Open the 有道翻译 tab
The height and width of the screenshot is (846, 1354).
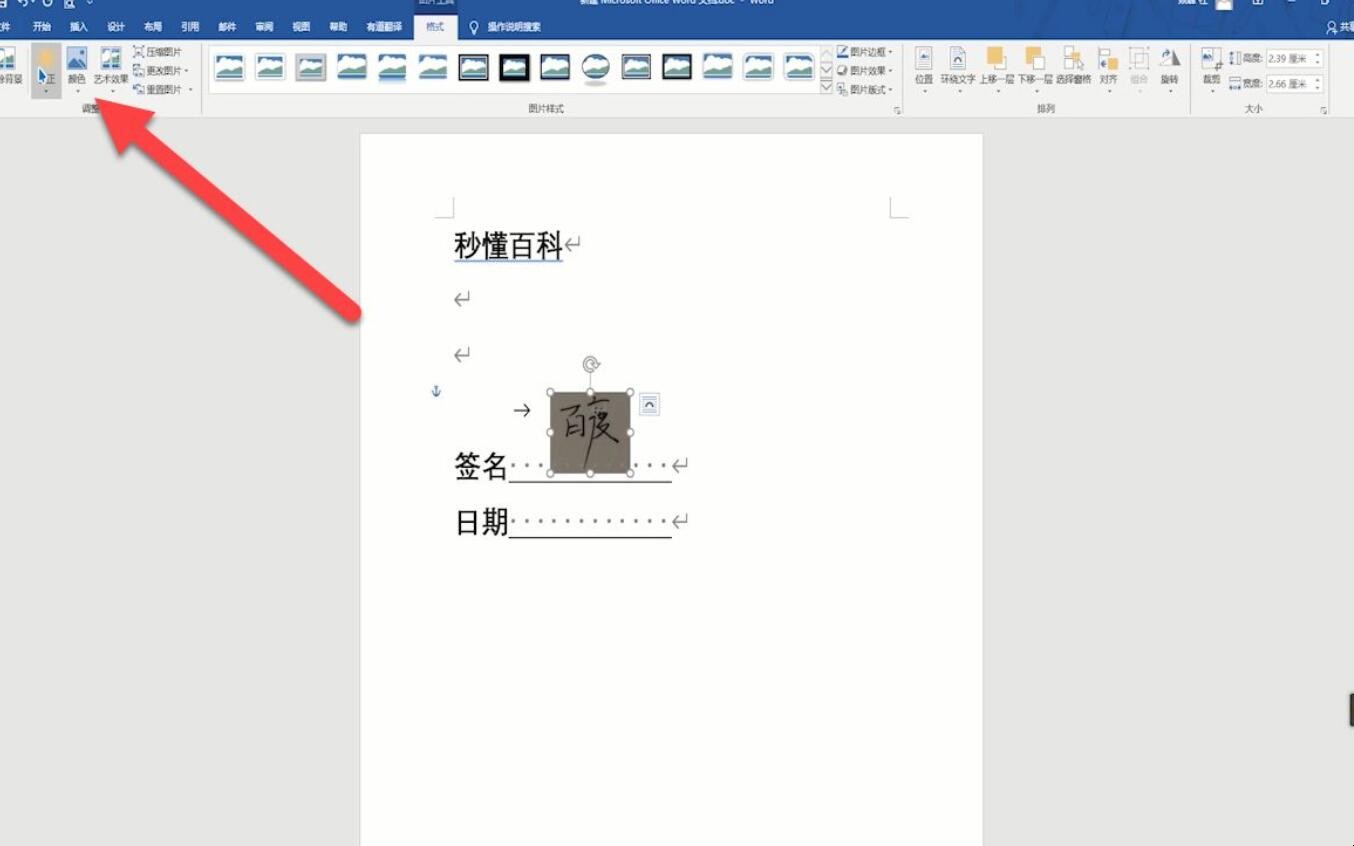pos(384,27)
